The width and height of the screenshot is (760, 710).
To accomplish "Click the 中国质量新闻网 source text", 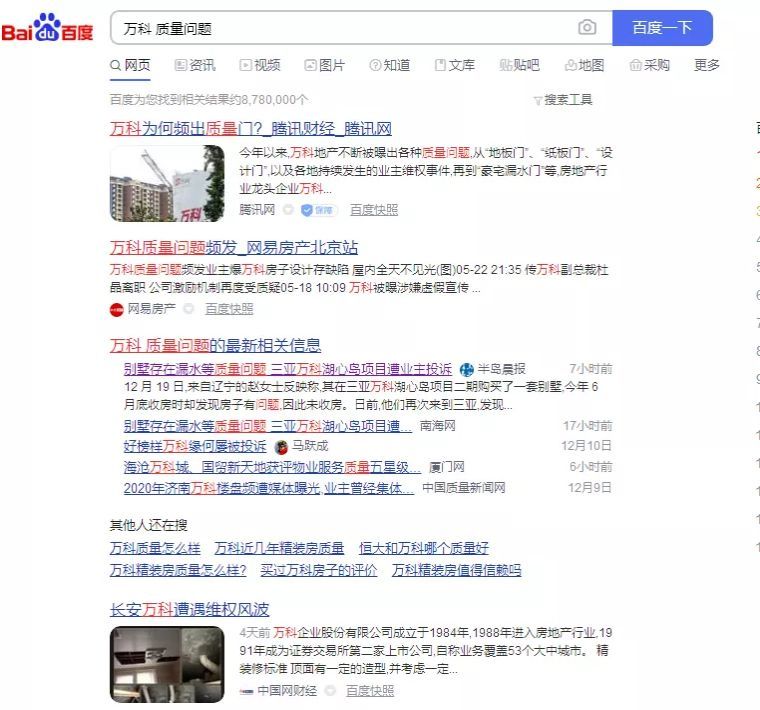I will pyautogui.click(x=464, y=488).
